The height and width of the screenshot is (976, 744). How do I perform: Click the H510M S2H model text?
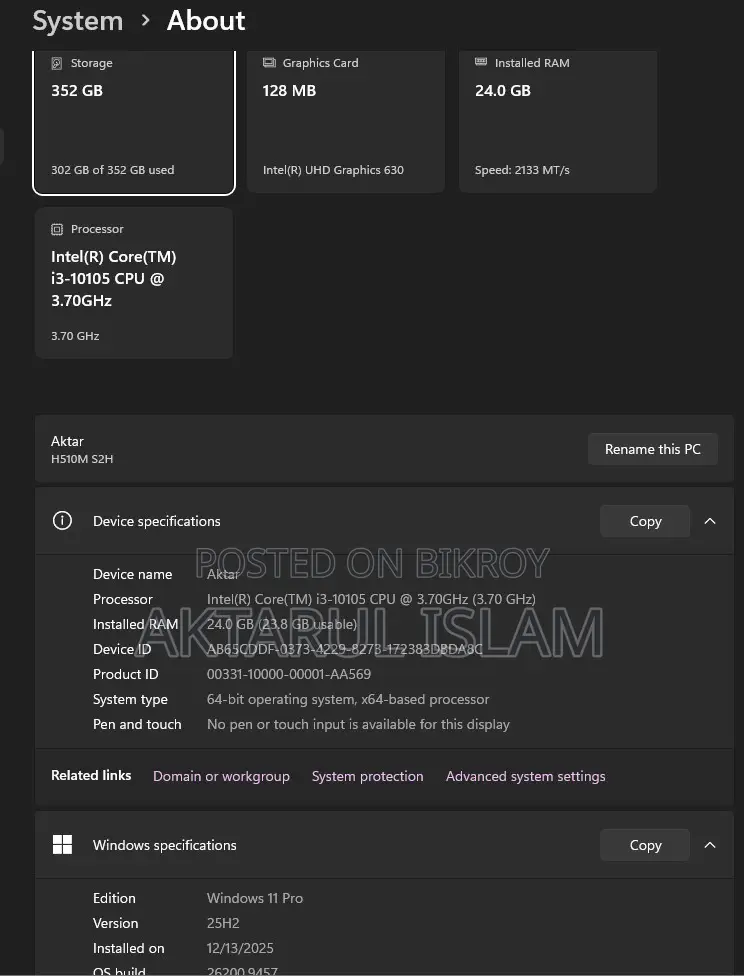click(x=82, y=459)
